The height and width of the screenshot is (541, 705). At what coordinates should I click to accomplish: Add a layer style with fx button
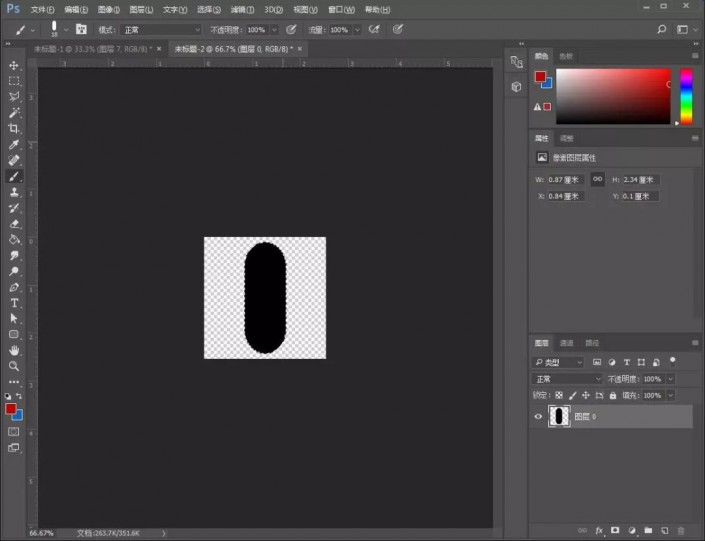[x=599, y=531]
